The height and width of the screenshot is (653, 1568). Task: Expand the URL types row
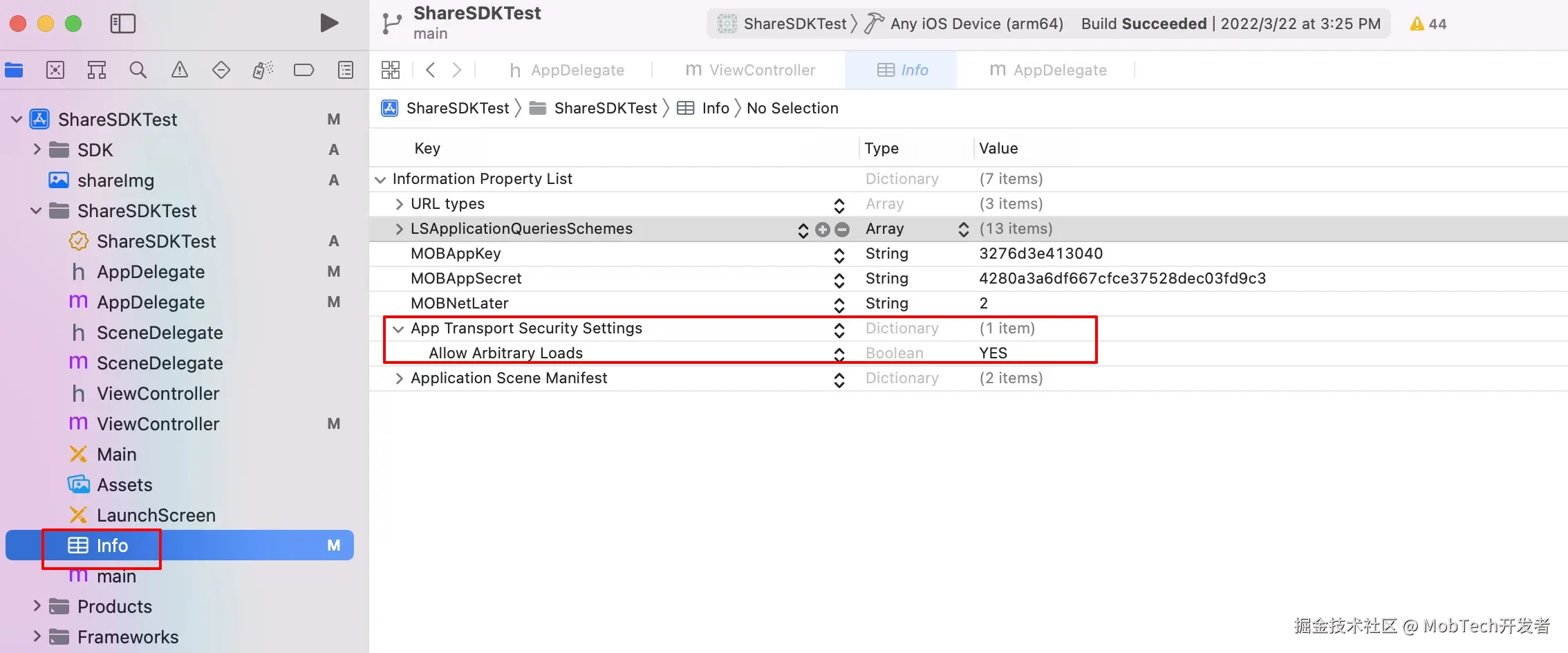coord(399,204)
